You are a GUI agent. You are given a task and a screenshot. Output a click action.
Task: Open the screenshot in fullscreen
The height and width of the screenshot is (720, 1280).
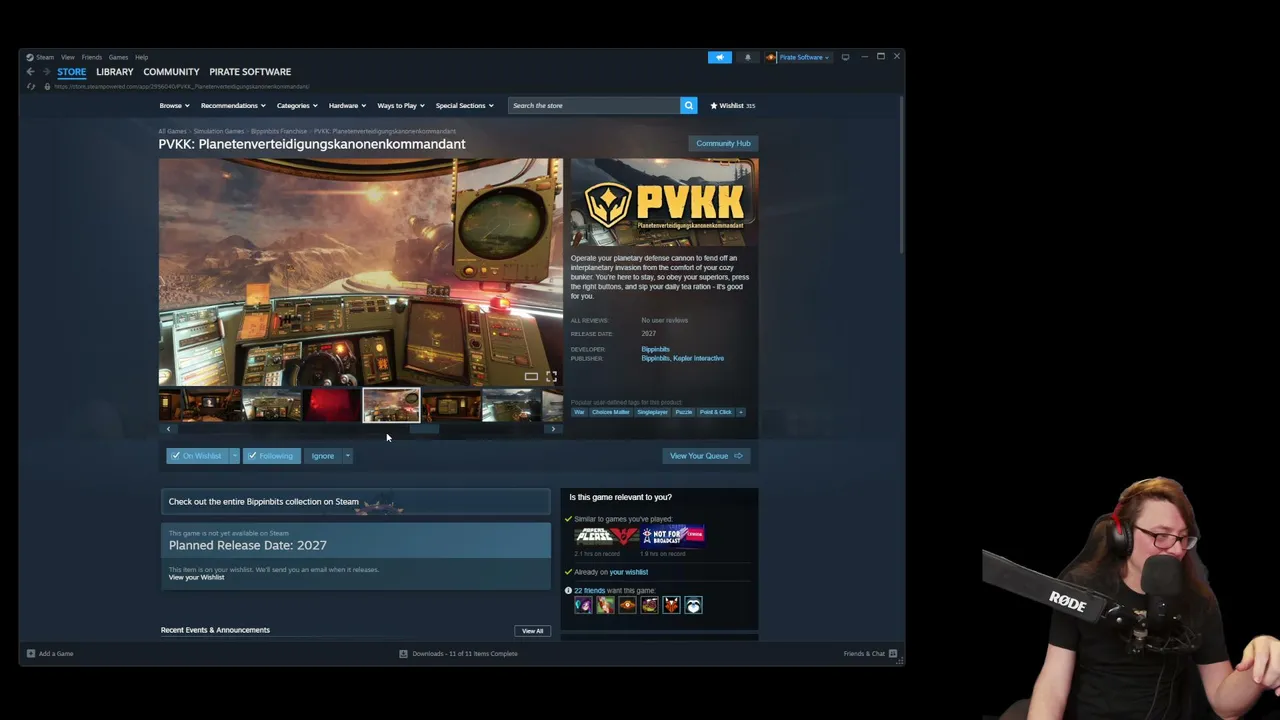(551, 377)
